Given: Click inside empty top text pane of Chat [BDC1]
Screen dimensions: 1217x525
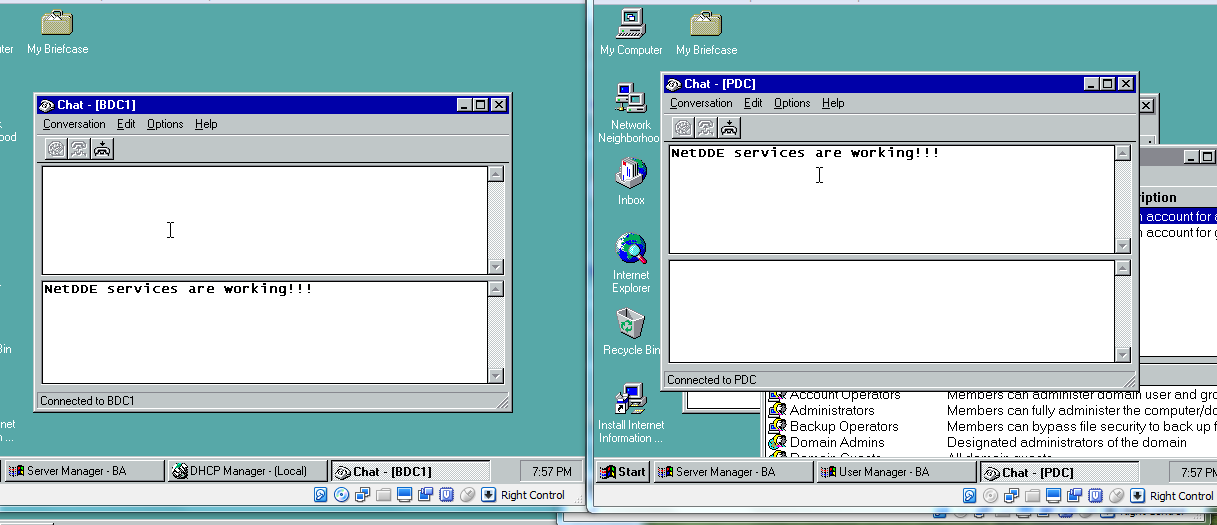Looking at the screenshot, I should [265, 220].
